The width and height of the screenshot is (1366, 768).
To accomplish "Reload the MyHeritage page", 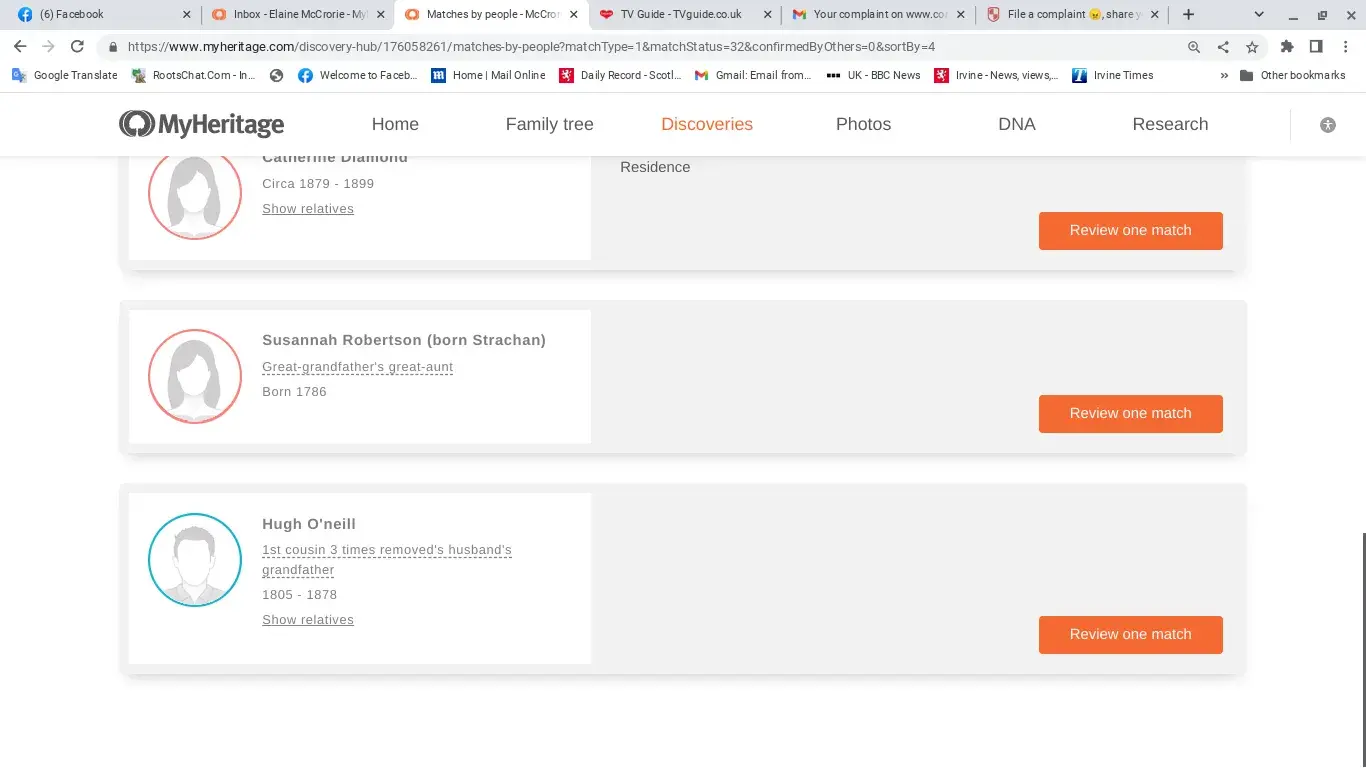I will 77,47.
